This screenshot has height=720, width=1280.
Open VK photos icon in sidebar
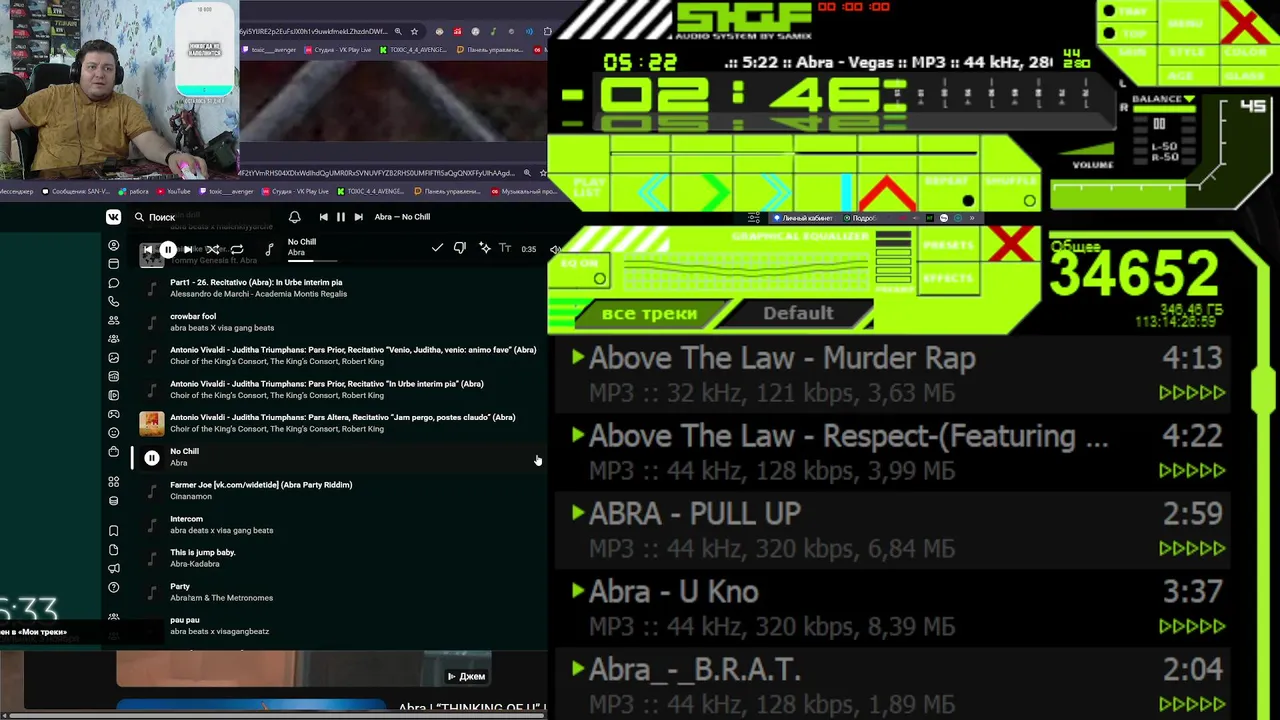coord(113,358)
